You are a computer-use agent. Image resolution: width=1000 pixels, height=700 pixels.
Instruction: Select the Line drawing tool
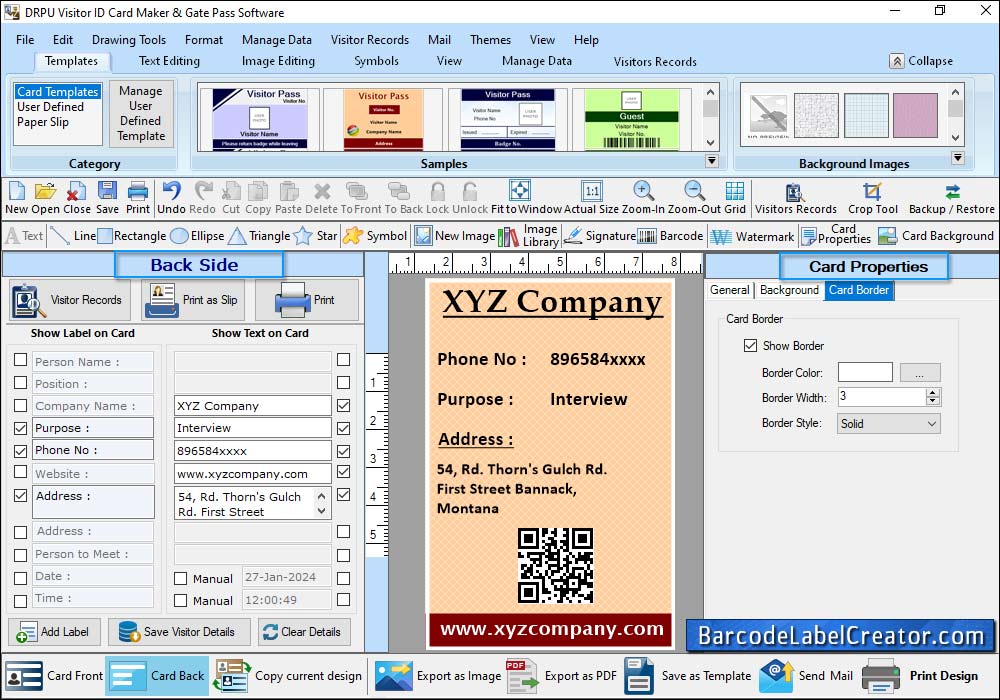click(x=73, y=236)
